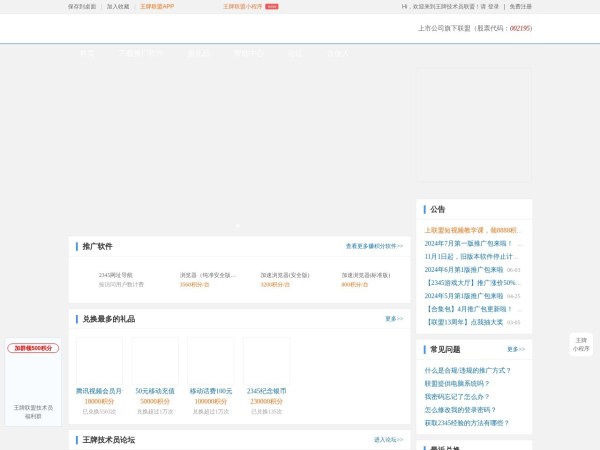
Task: Click the 加群领500积分 badge
Action: pos(33,348)
